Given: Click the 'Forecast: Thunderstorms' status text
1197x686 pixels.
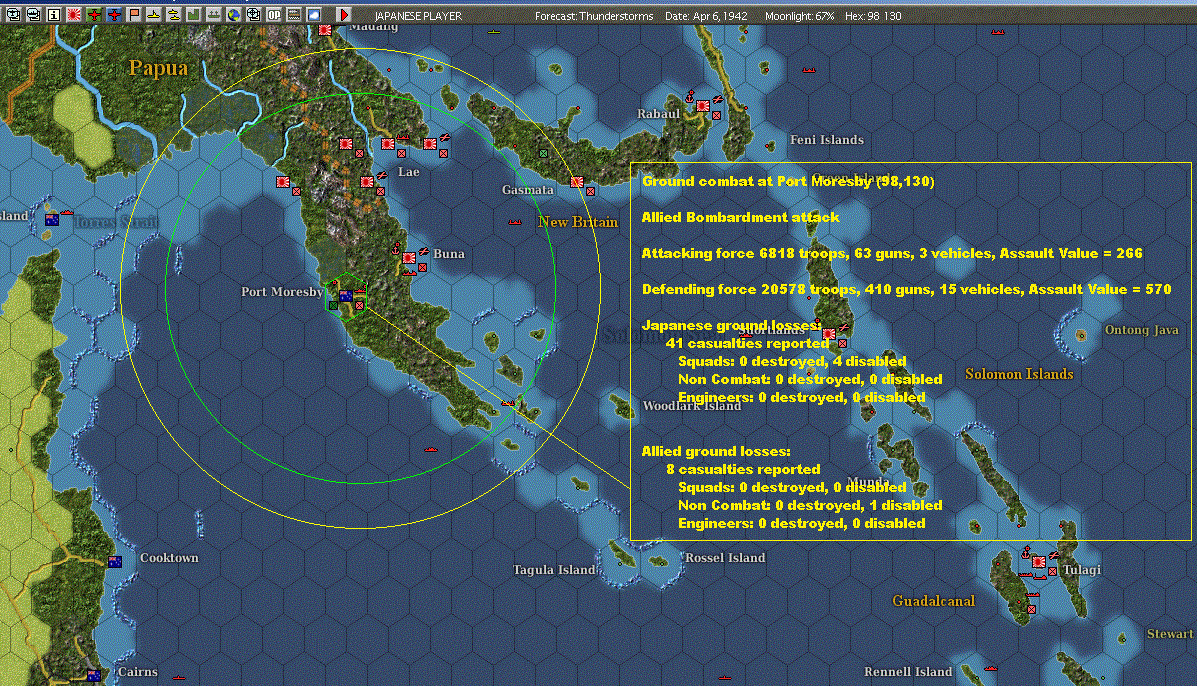Looking at the screenshot, I should pos(594,16).
